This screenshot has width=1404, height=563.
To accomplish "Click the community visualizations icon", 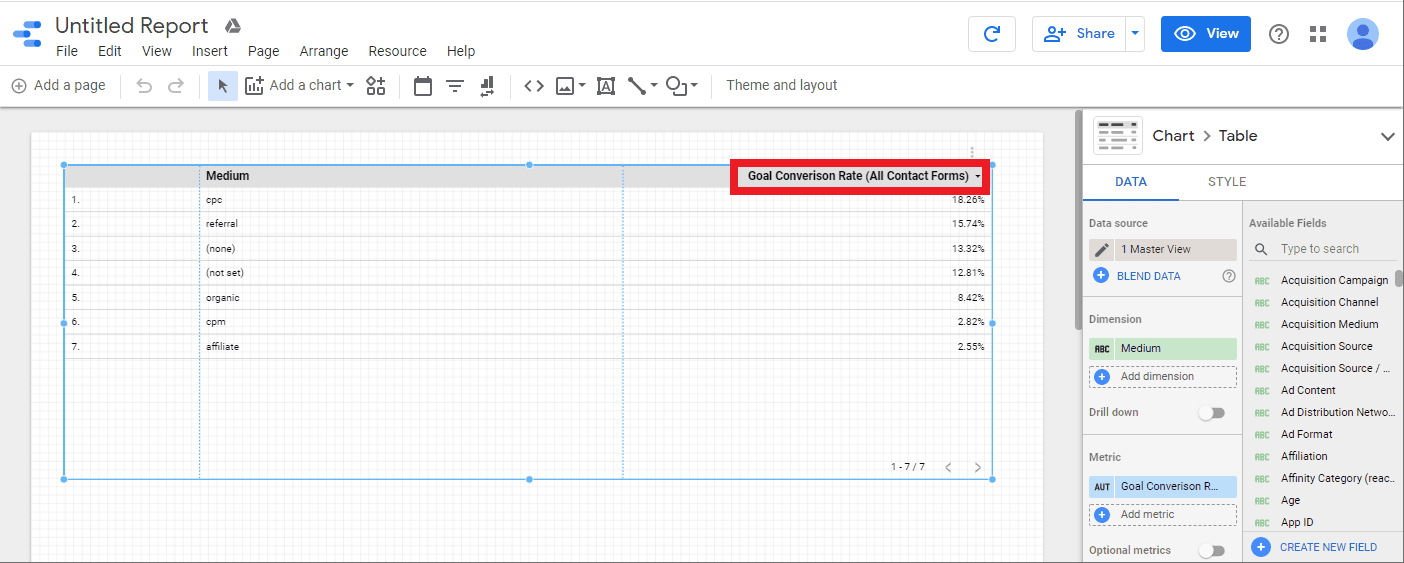I will point(376,86).
